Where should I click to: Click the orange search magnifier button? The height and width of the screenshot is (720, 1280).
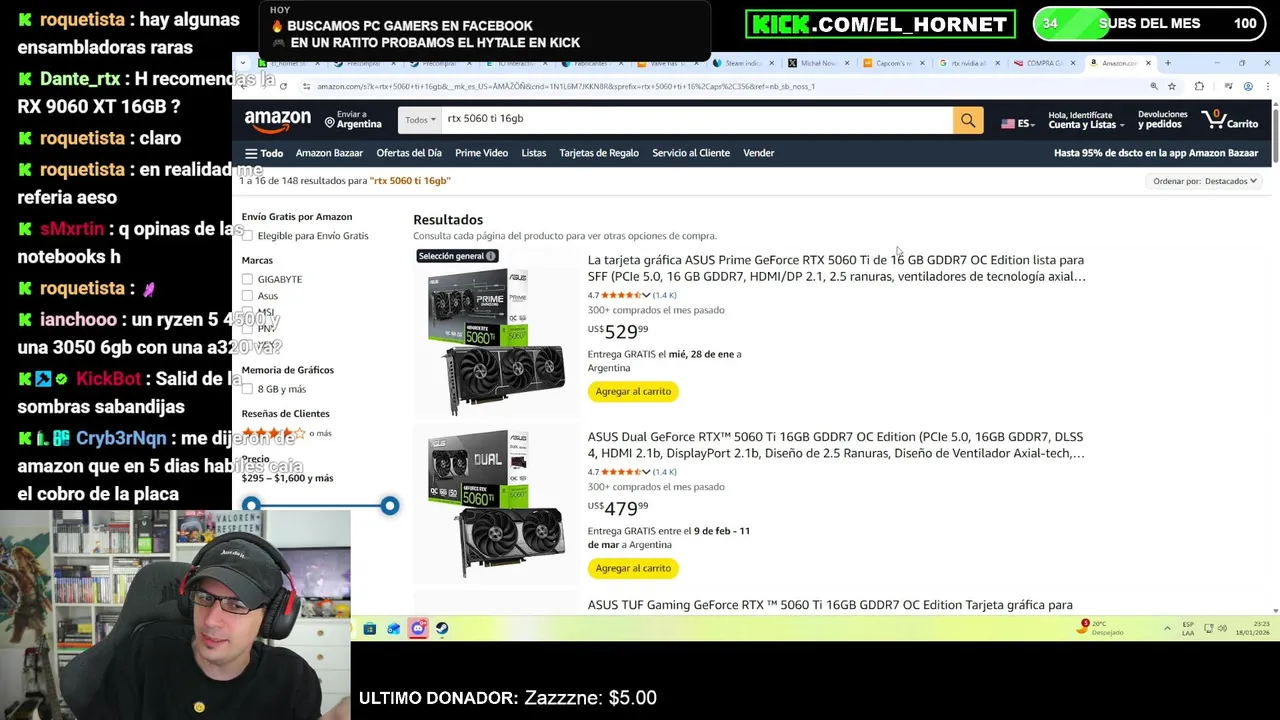tap(967, 120)
